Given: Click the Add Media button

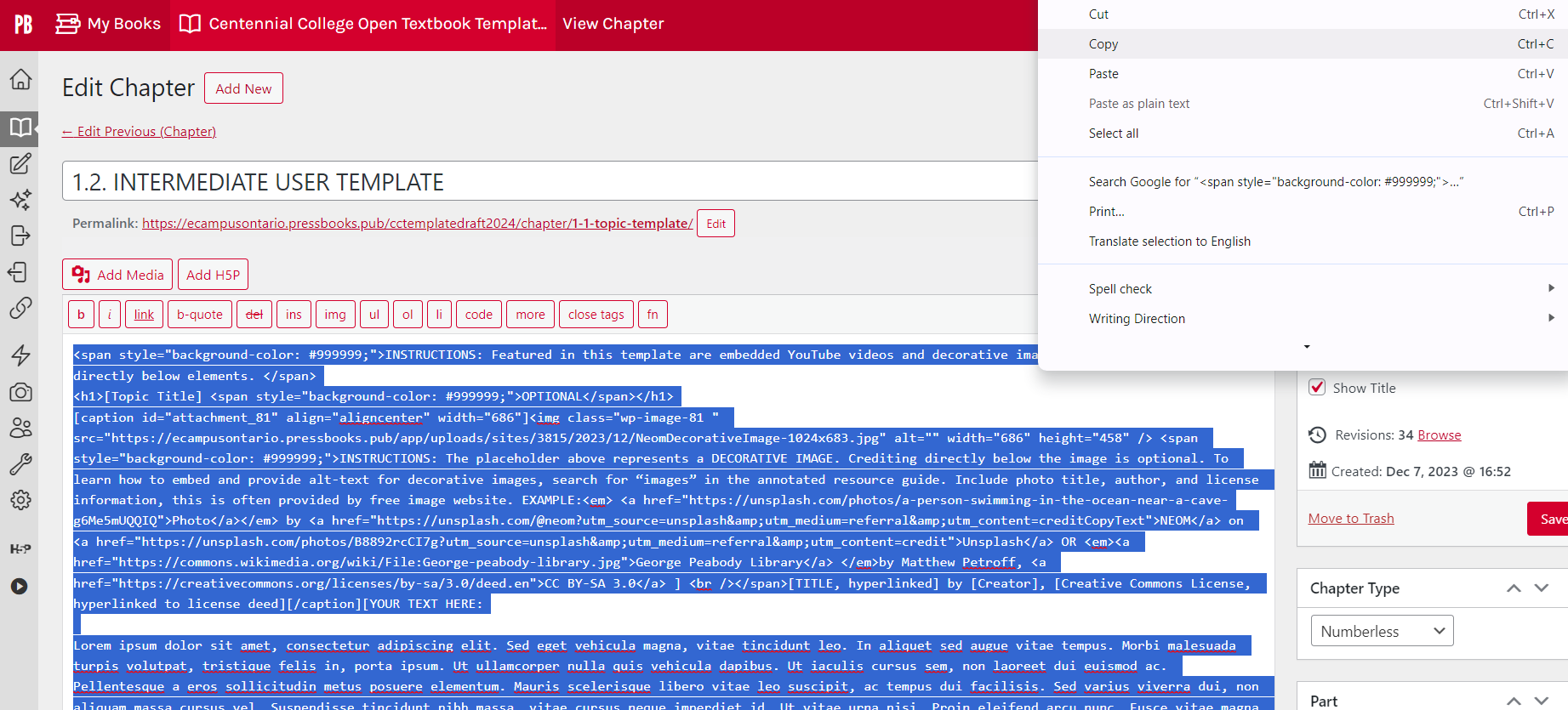Looking at the screenshot, I should [x=117, y=275].
